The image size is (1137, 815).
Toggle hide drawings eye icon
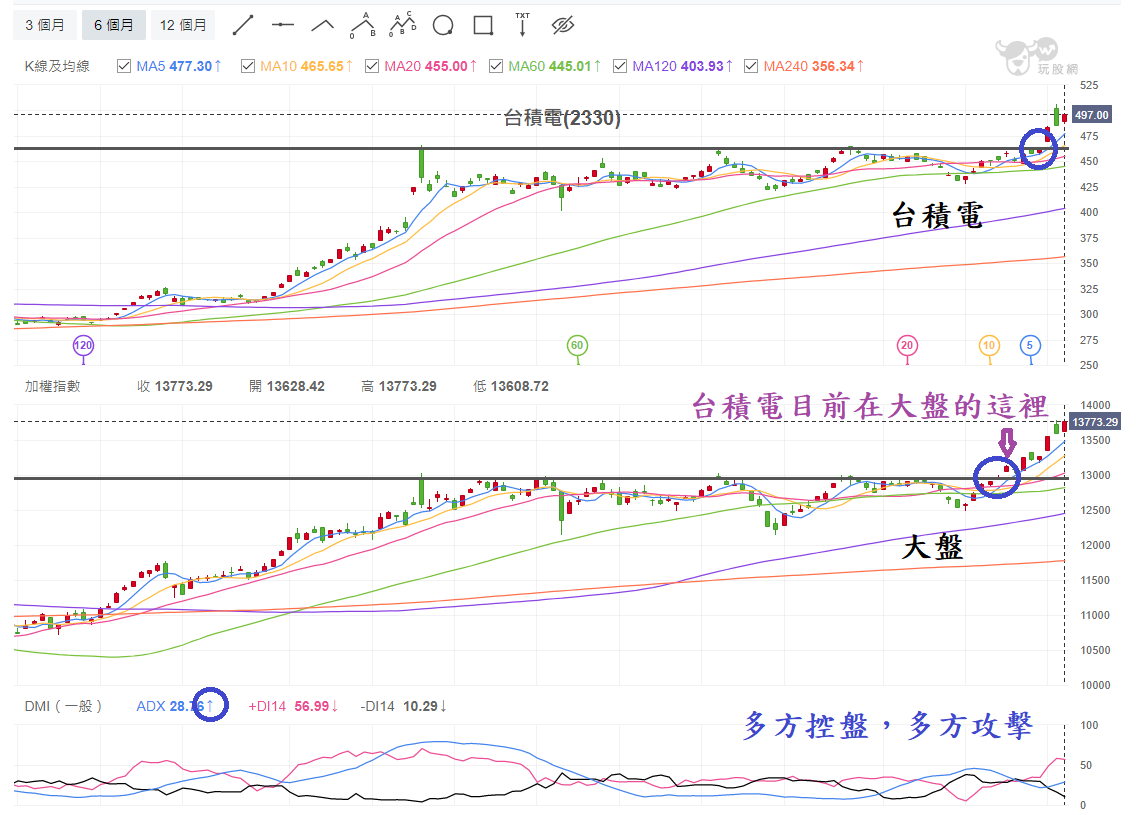pyautogui.click(x=563, y=25)
